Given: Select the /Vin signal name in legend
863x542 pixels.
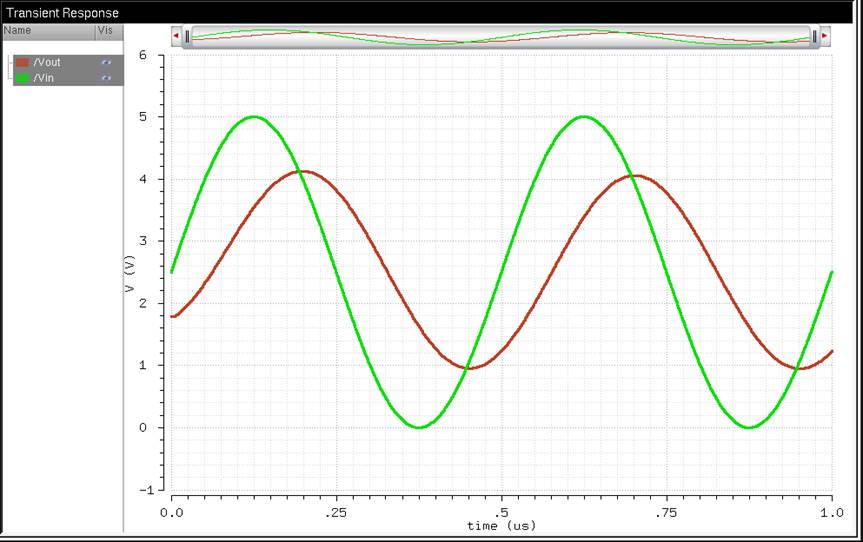Looking at the screenshot, I should pos(44,77).
